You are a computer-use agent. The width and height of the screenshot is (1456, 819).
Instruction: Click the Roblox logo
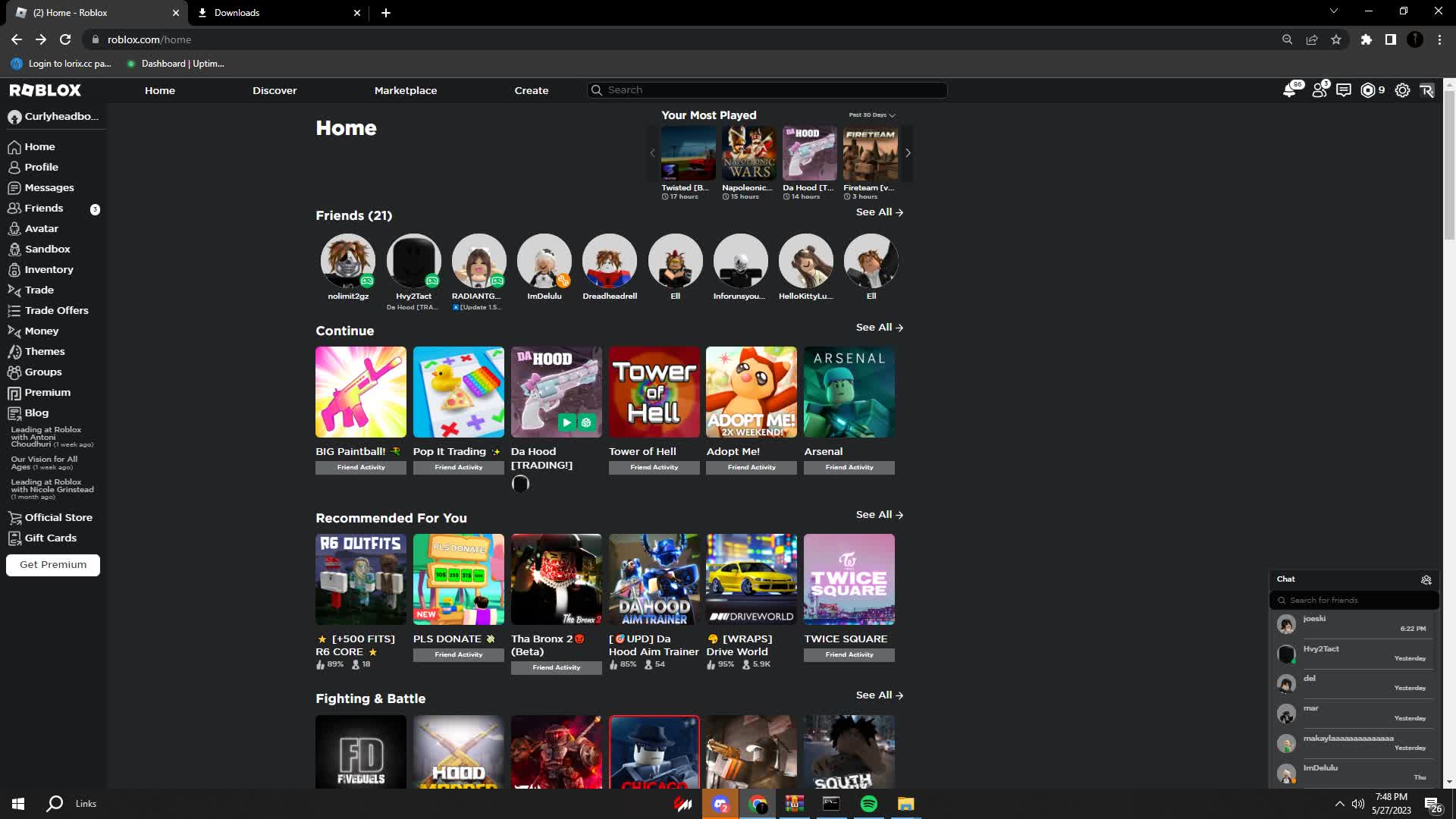coord(45,90)
